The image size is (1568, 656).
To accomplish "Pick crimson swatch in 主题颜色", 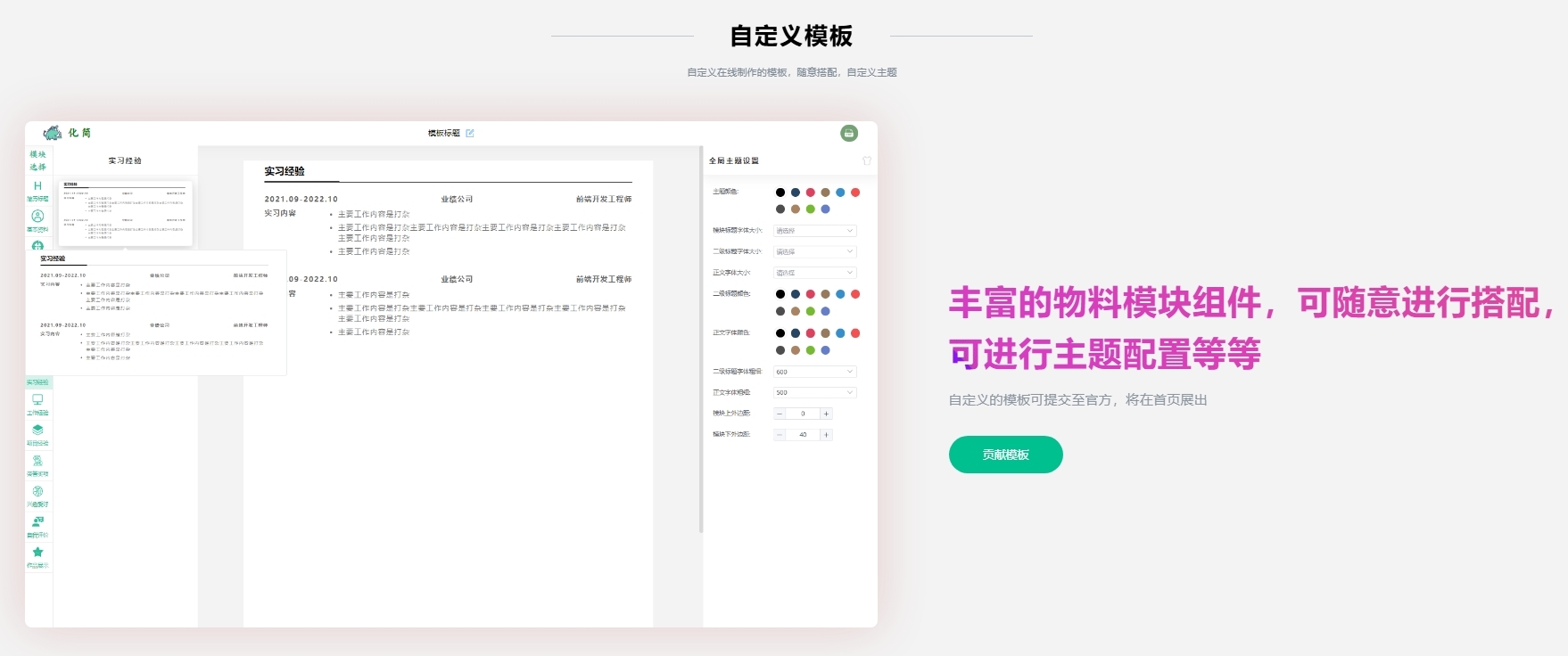I will pos(811,193).
